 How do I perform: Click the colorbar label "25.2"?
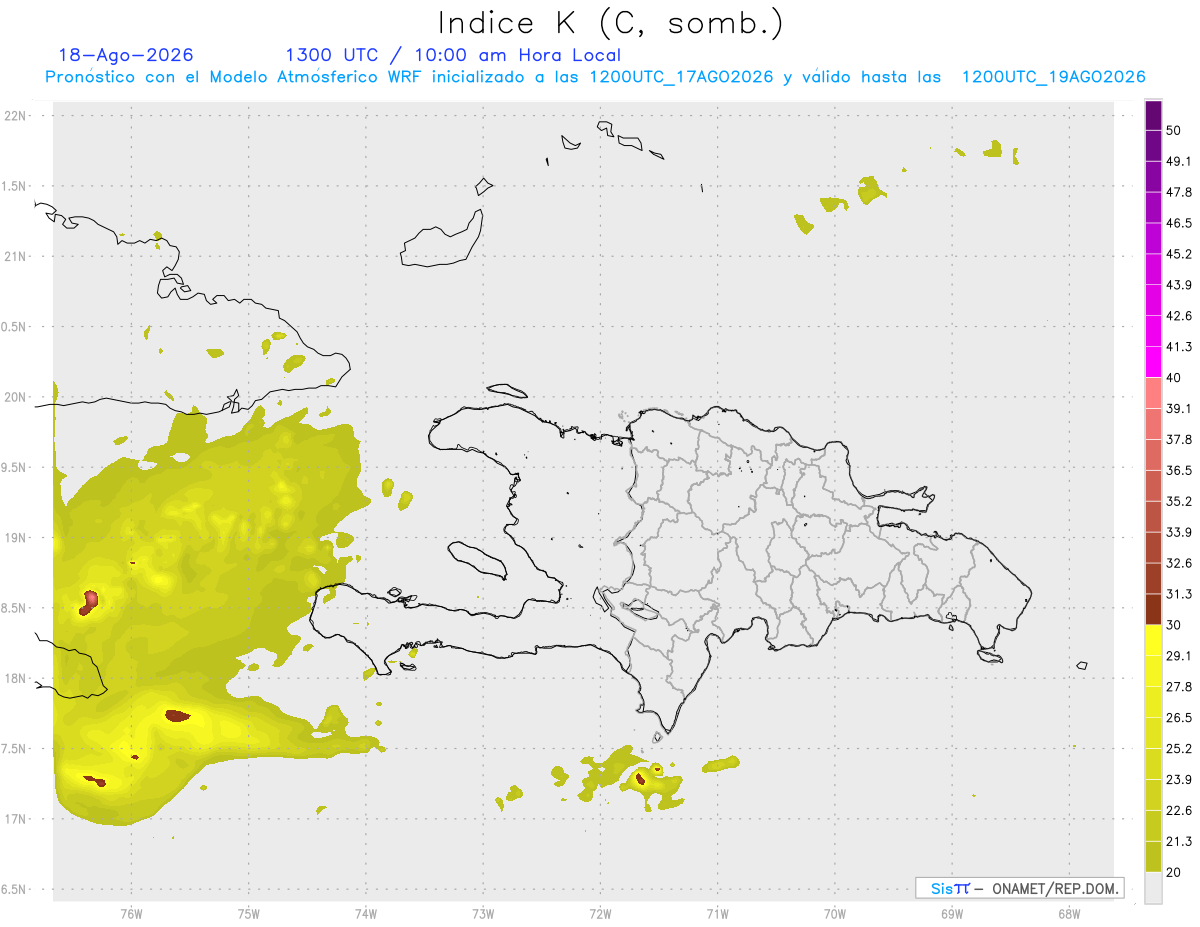1179,750
